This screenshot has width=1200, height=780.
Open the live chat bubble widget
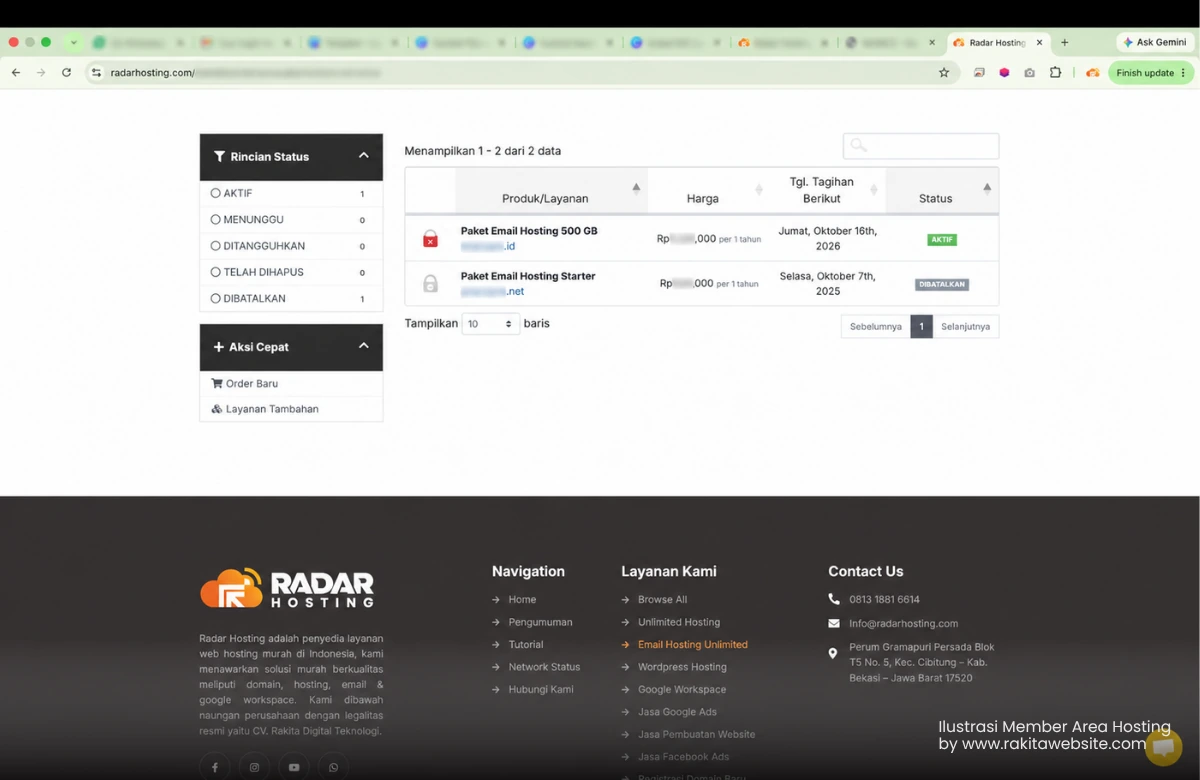pyautogui.click(x=1163, y=747)
